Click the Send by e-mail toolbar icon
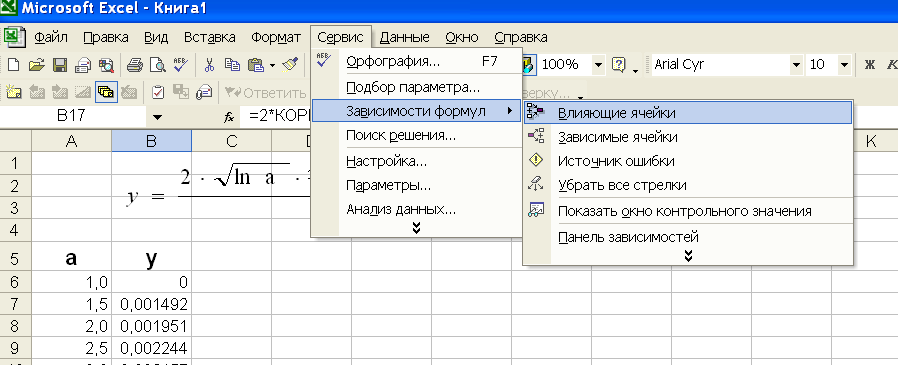 pyautogui.click(x=84, y=64)
